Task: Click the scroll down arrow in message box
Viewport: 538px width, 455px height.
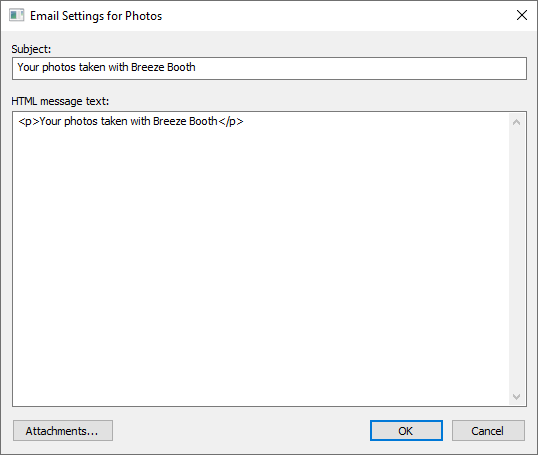Action: coord(516,397)
